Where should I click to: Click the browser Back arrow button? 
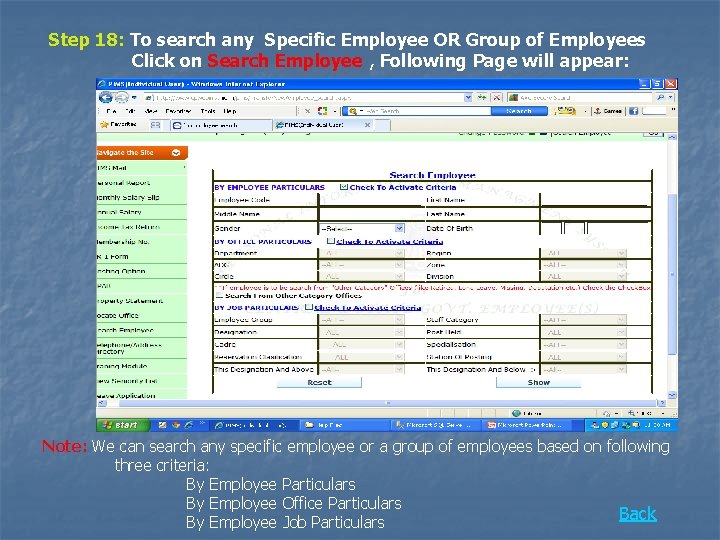(x=106, y=98)
